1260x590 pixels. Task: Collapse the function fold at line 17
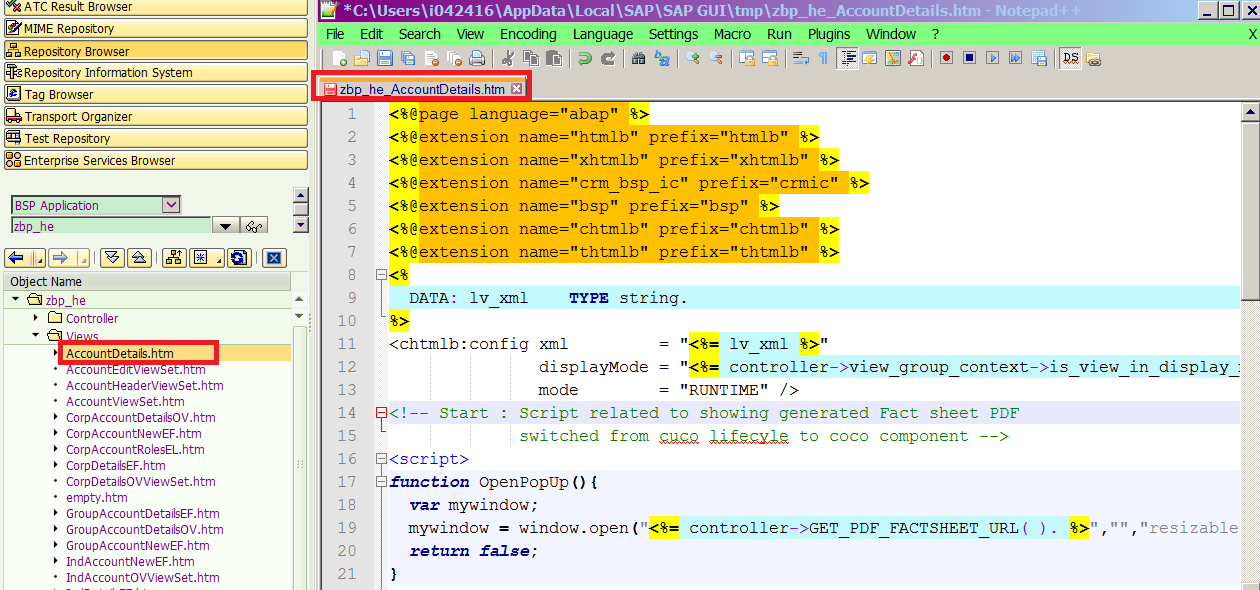(x=380, y=482)
